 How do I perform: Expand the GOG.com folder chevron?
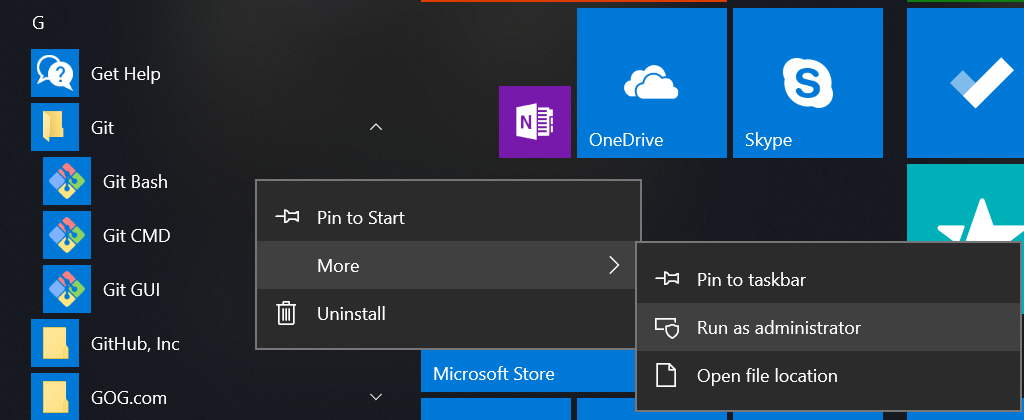pyautogui.click(x=376, y=397)
